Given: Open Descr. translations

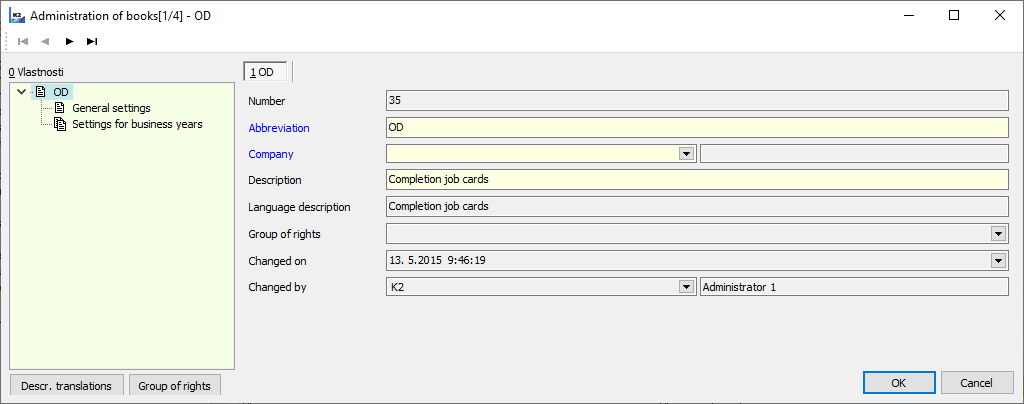Looking at the screenshot, I should click(67, 385).
